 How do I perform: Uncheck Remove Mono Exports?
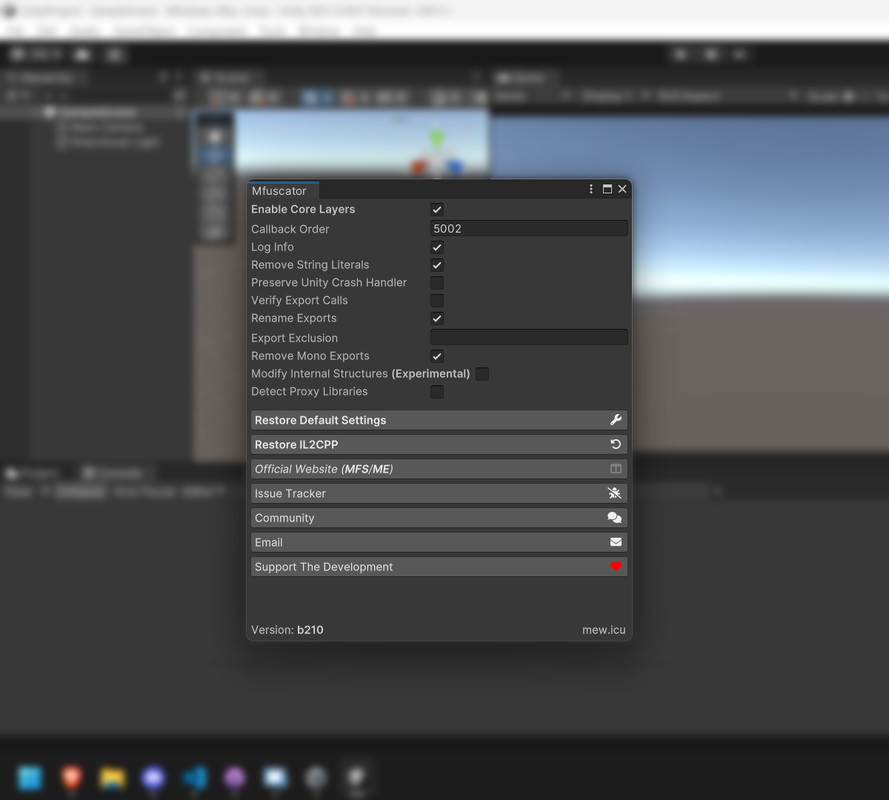437,356
